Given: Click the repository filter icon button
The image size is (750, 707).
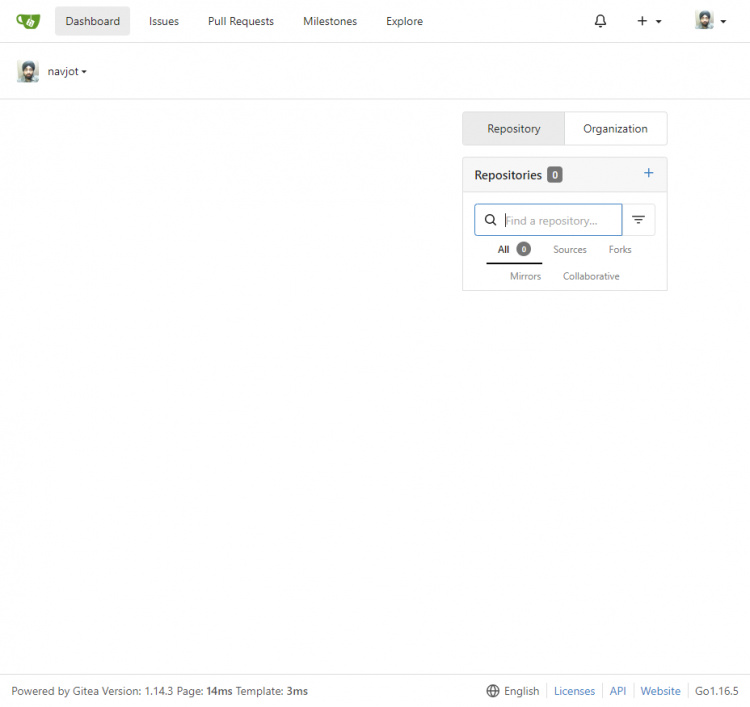Looking at the screenshot, I should pyautogui.click(x=638, y=220).
